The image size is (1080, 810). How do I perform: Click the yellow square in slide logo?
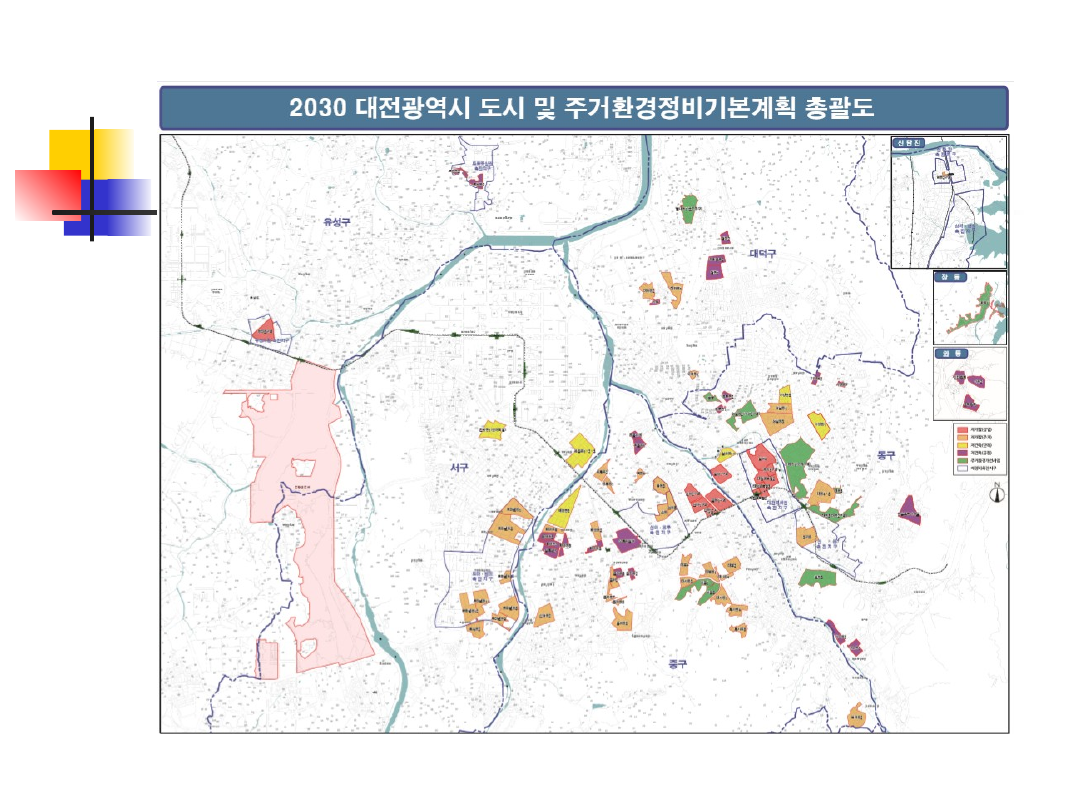92,148
